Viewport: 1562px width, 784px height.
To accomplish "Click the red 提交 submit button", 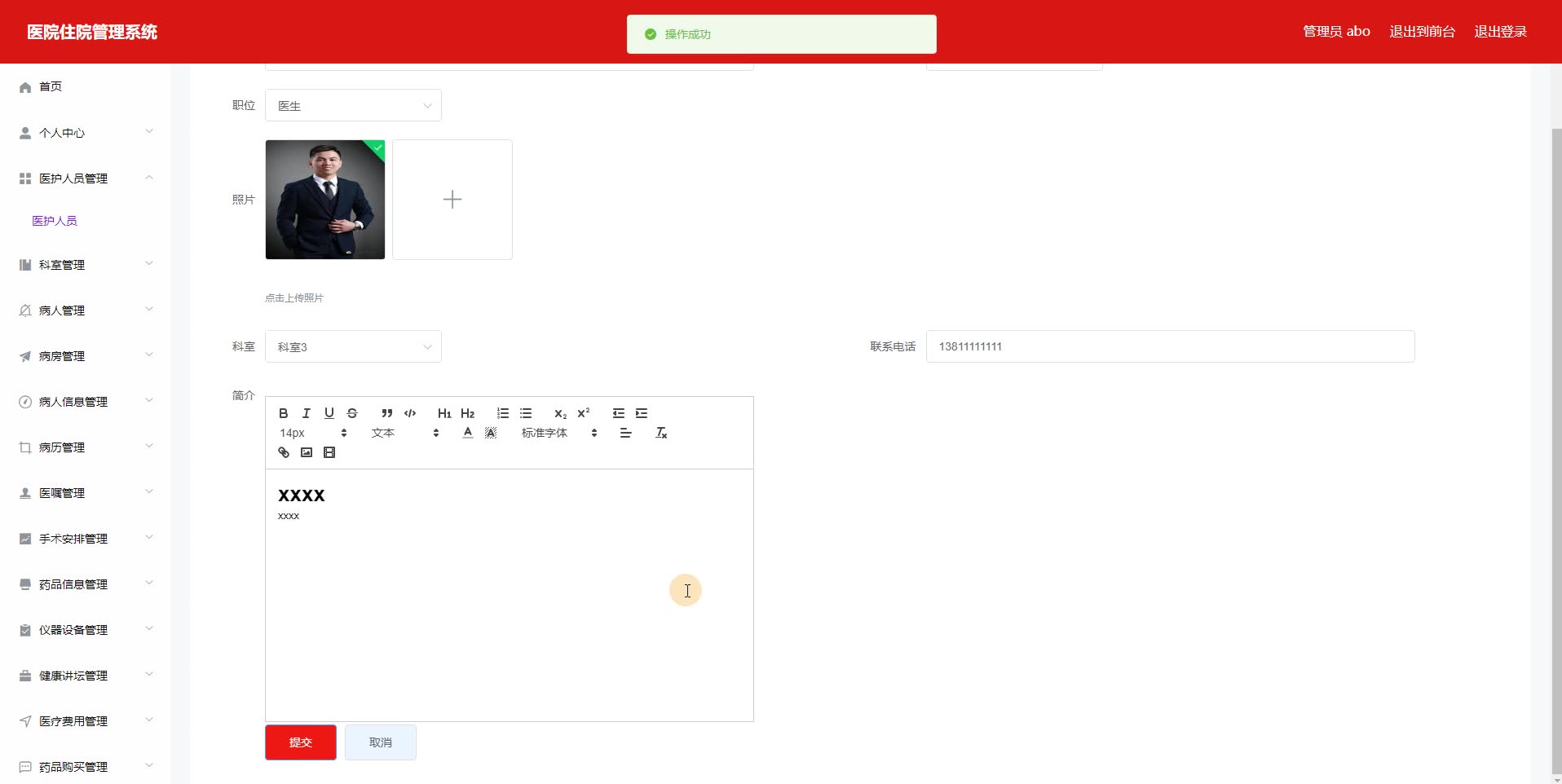I will point(299,742).
